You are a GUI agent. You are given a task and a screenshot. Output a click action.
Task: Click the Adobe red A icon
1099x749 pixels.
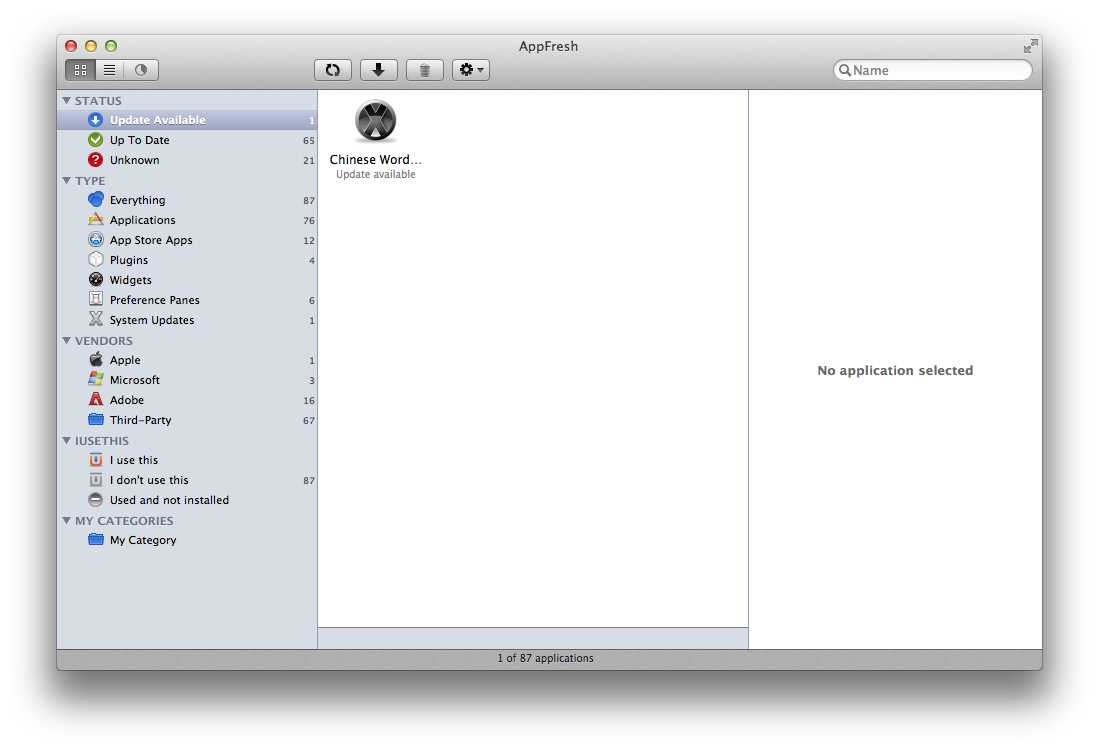click(96, 399)
